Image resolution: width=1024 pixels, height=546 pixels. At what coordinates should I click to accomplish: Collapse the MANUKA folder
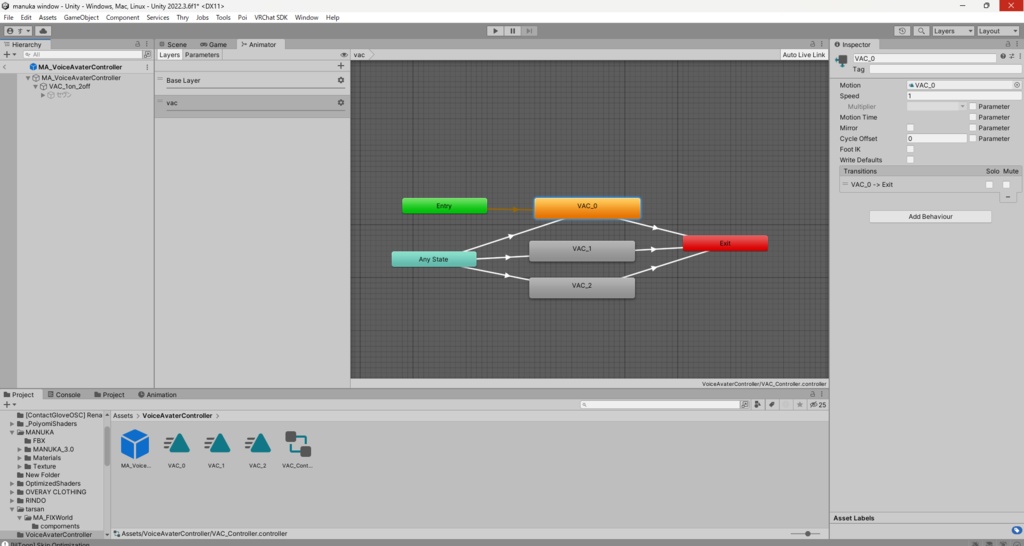click(x=12, y=432)
